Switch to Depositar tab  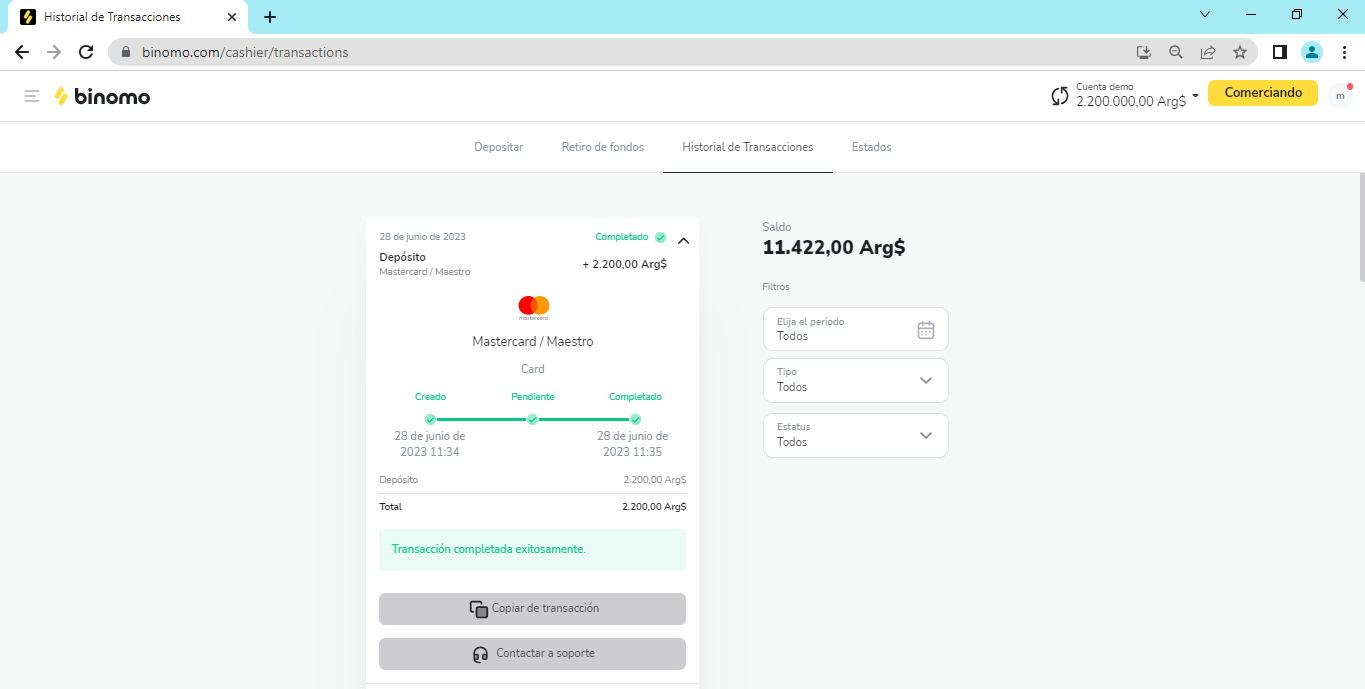499,147
